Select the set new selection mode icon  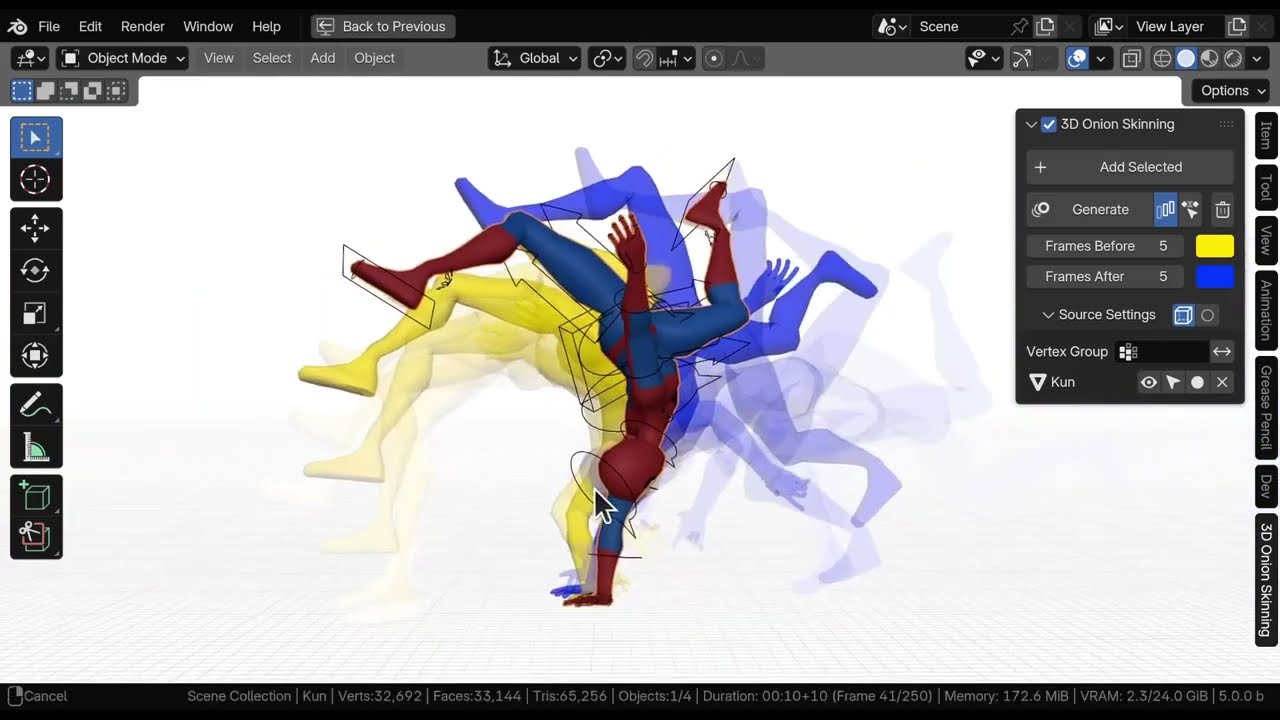click(x=21, y=91)
